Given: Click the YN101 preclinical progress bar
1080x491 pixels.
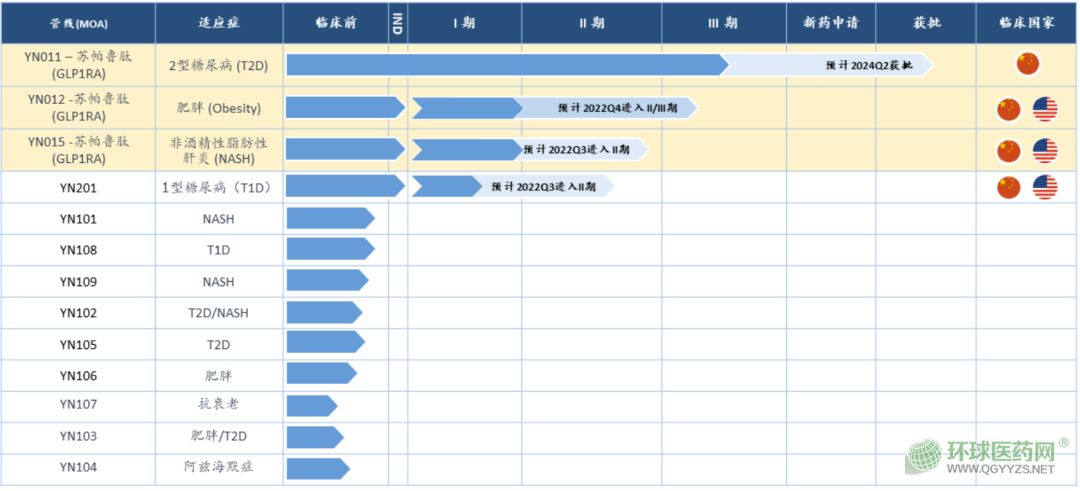Looking at the screenshot, I should tap(330, 218).
